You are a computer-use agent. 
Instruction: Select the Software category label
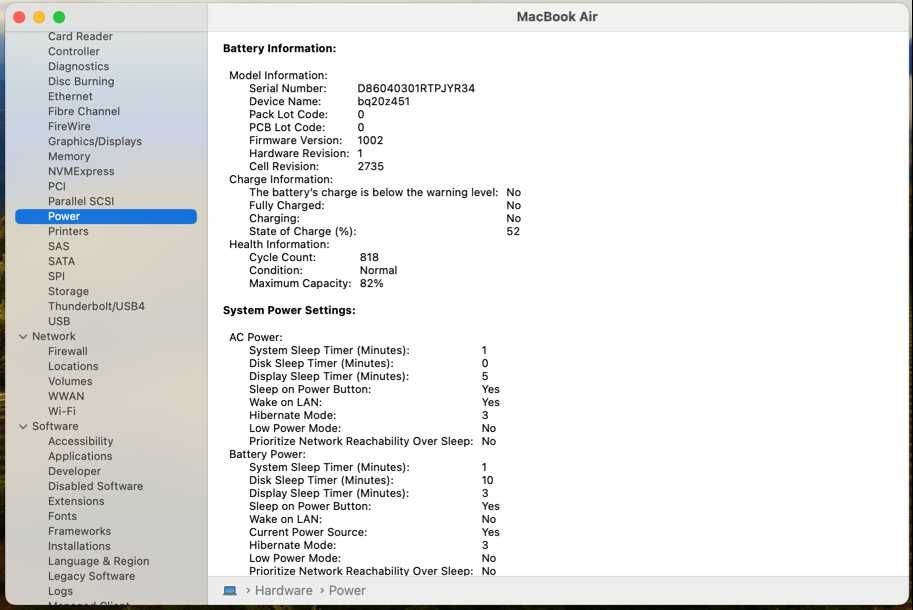pos(55,426)
